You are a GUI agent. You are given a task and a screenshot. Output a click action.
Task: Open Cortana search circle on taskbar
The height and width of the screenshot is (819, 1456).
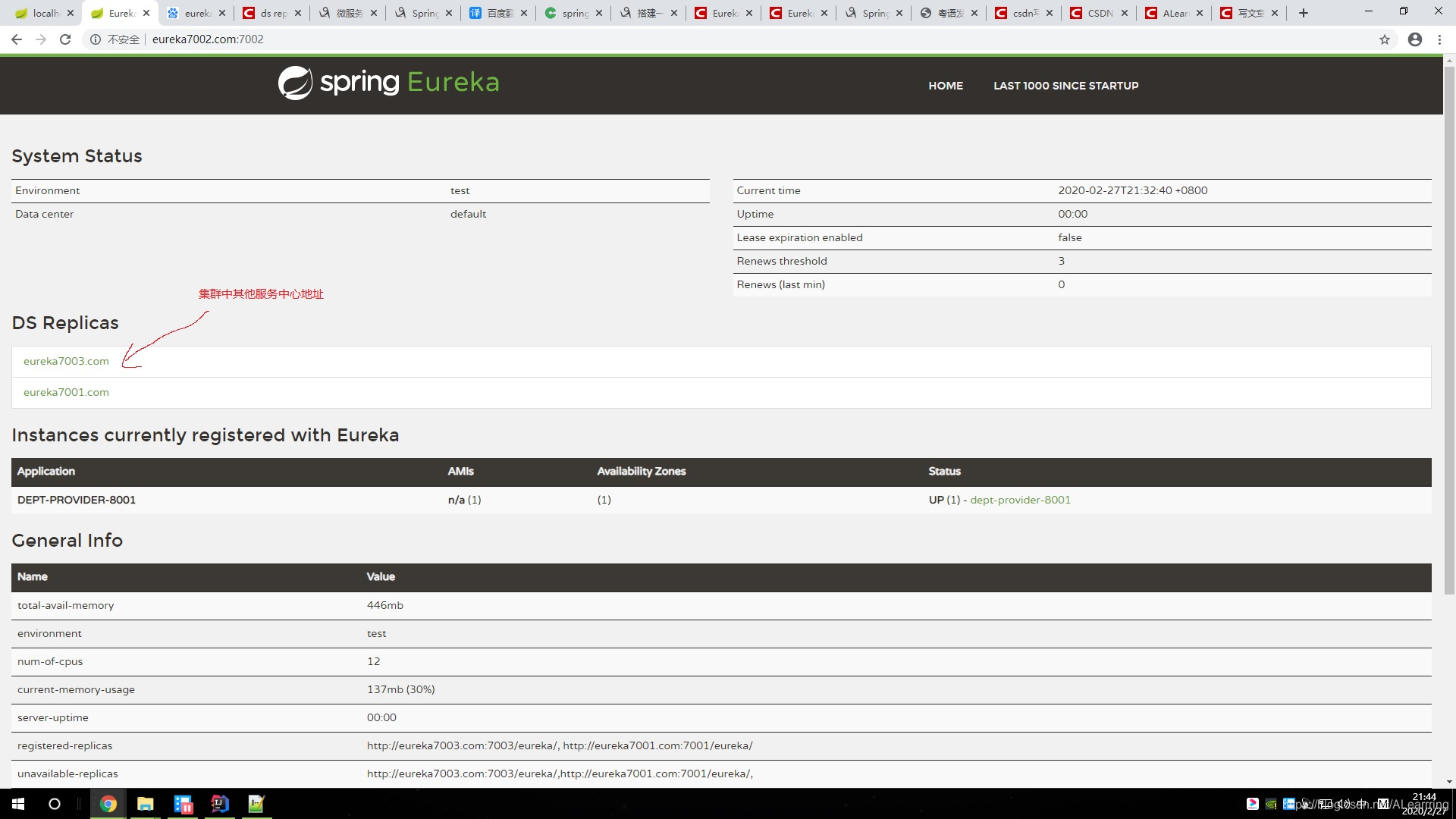(x=55, y=804)
